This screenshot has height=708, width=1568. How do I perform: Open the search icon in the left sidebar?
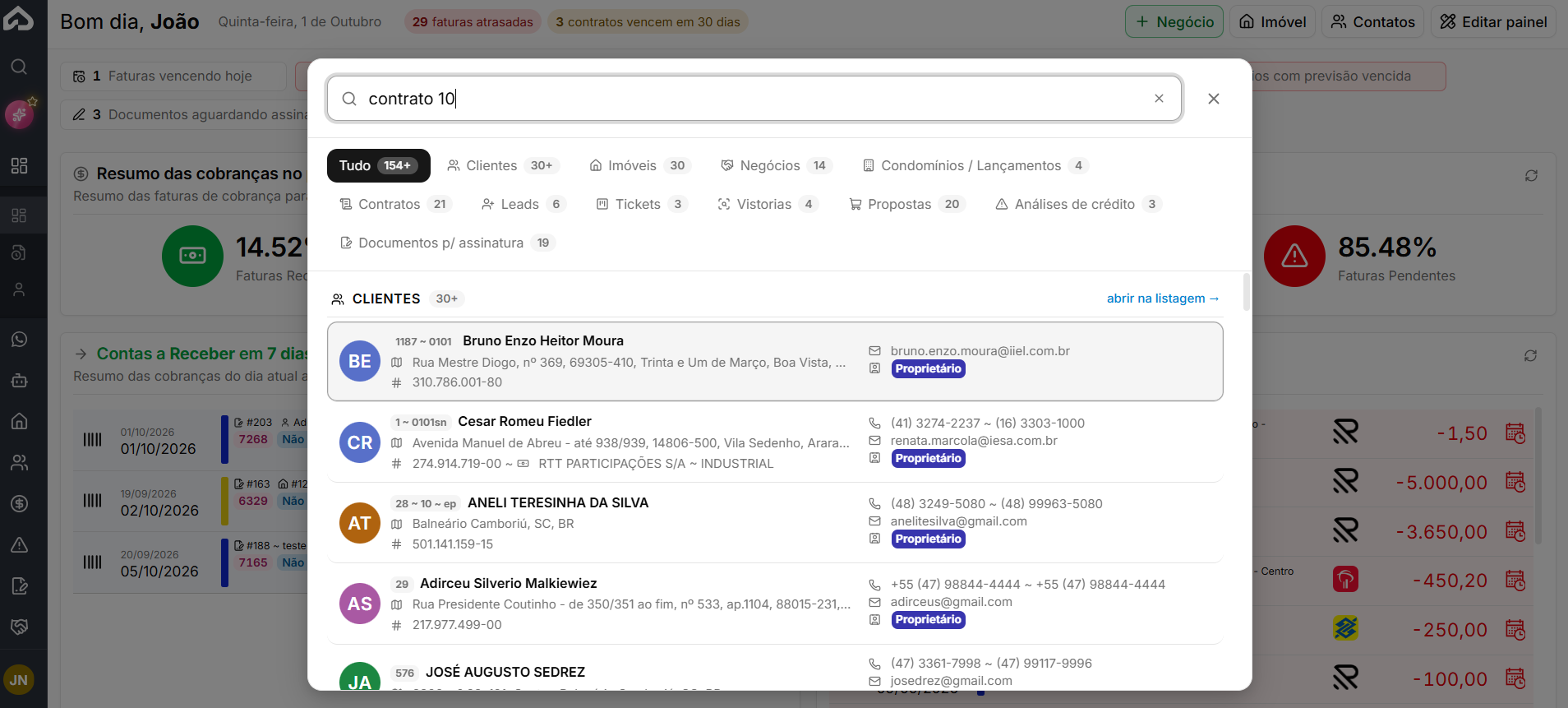click(19, 67)
